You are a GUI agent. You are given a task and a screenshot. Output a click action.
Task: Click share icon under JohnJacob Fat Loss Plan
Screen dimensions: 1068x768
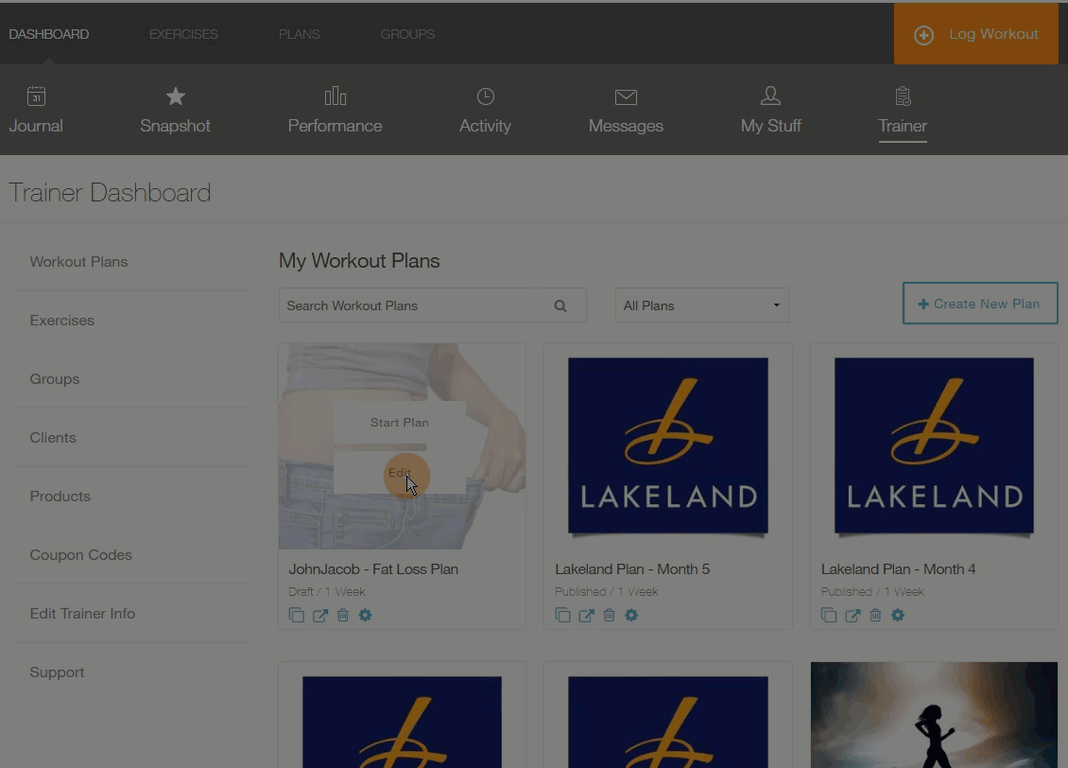click(x=320, y=616)
